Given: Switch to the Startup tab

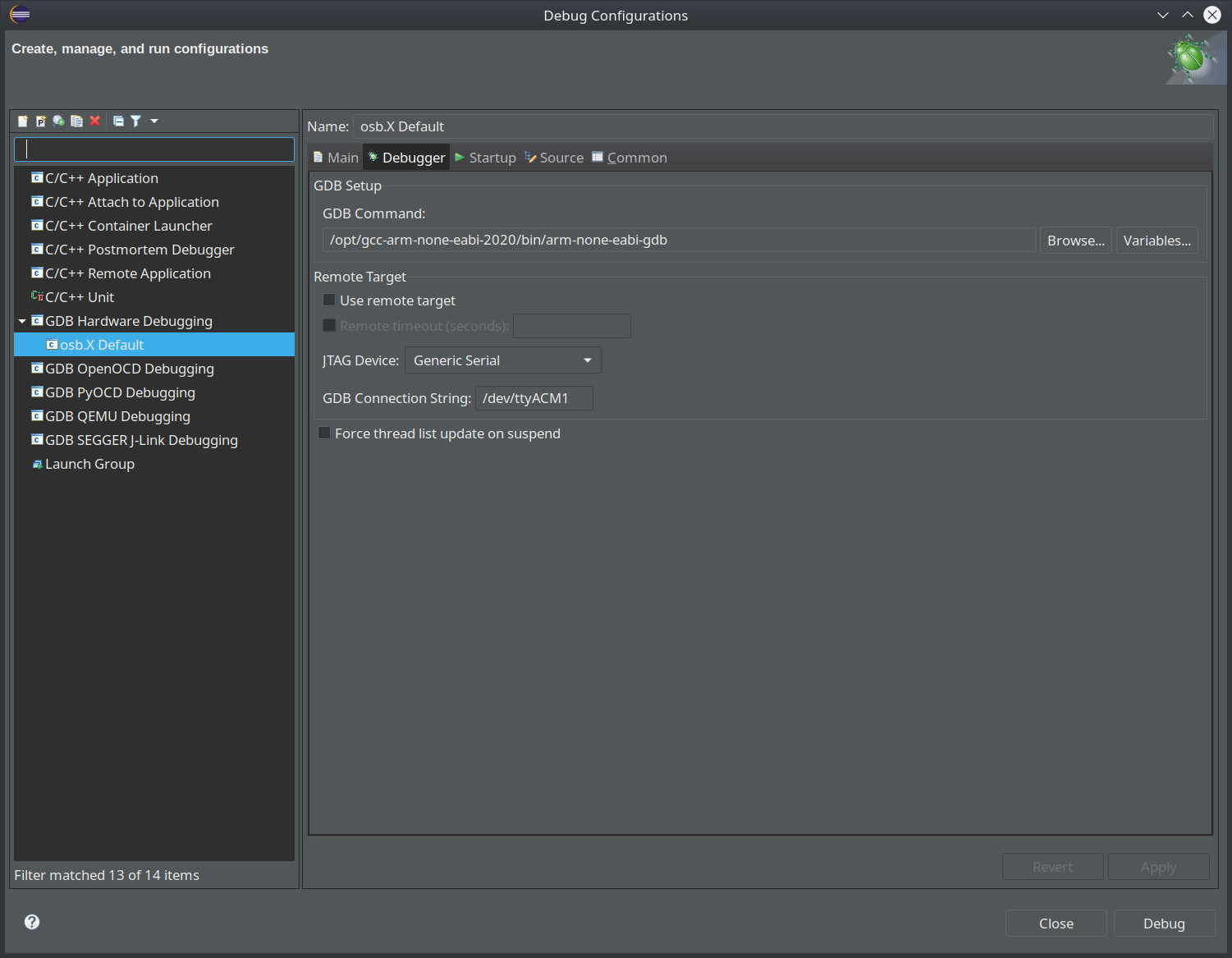Looking at the screenshot, I should (x=485, y=158).
